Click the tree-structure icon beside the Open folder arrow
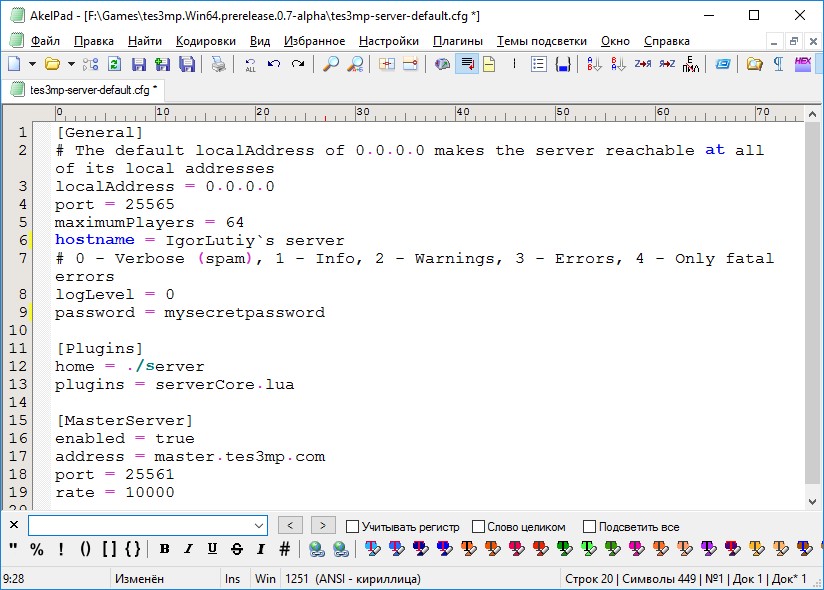 [x=90, y=64]
